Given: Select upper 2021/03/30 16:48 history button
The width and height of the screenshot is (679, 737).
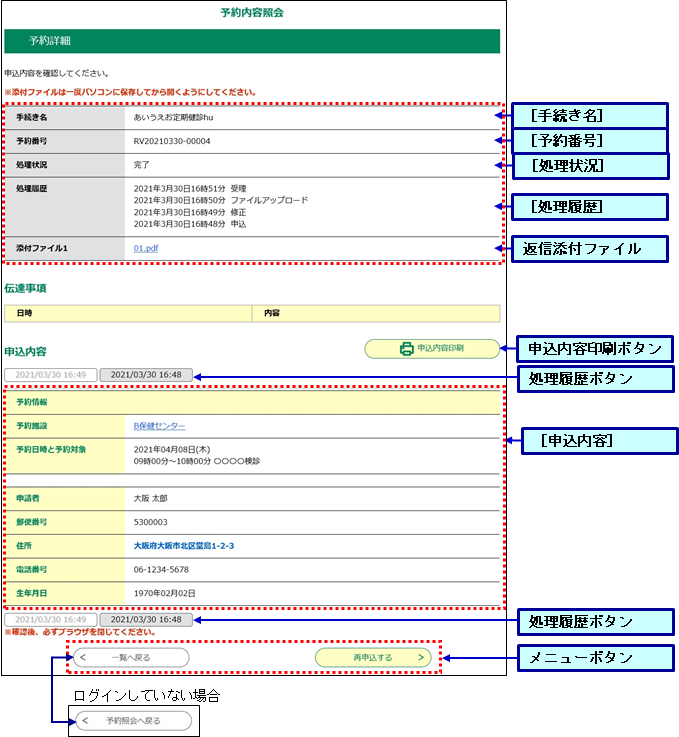Looking at the screenshot, I should (146, 375).
